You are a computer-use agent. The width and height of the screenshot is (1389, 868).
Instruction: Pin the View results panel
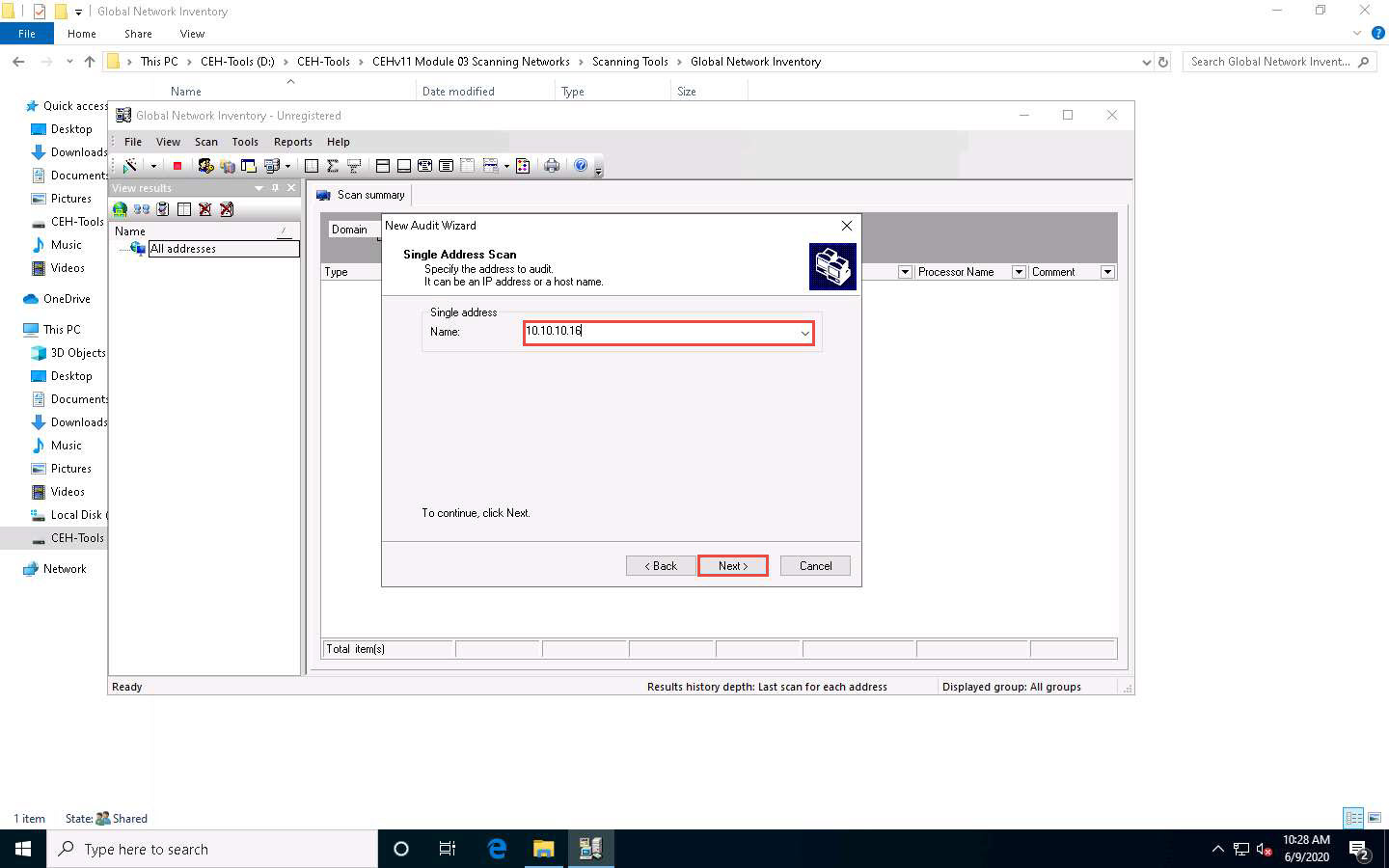click(275, 188)
